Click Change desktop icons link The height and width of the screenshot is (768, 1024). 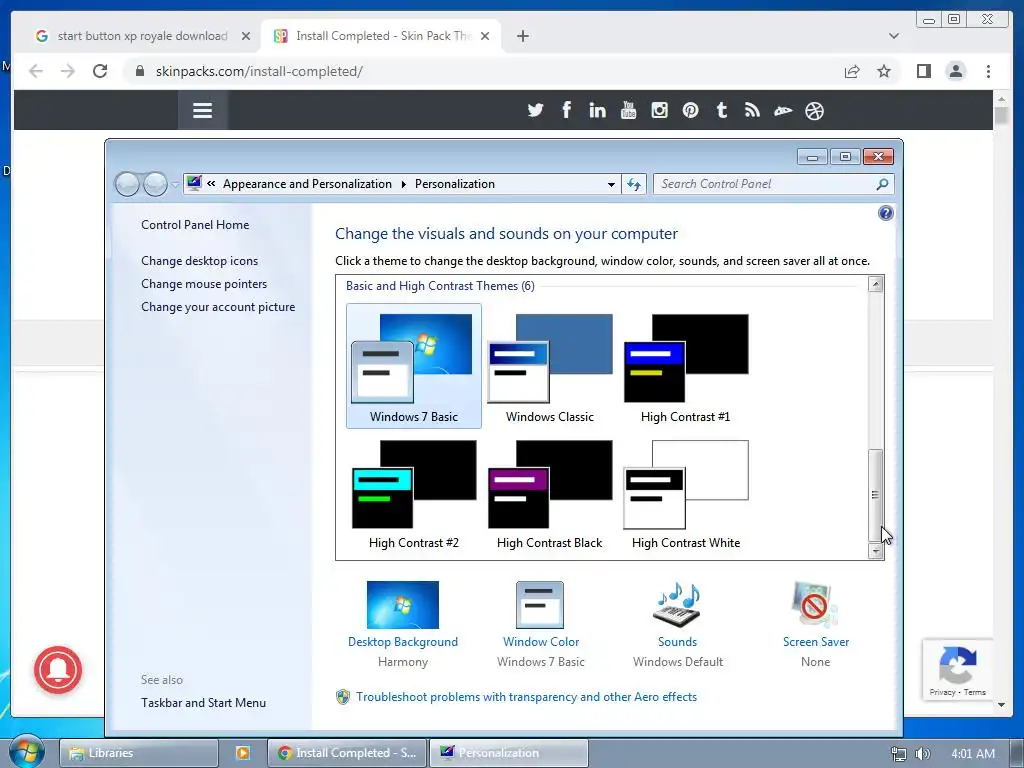[x=199, y=261]
